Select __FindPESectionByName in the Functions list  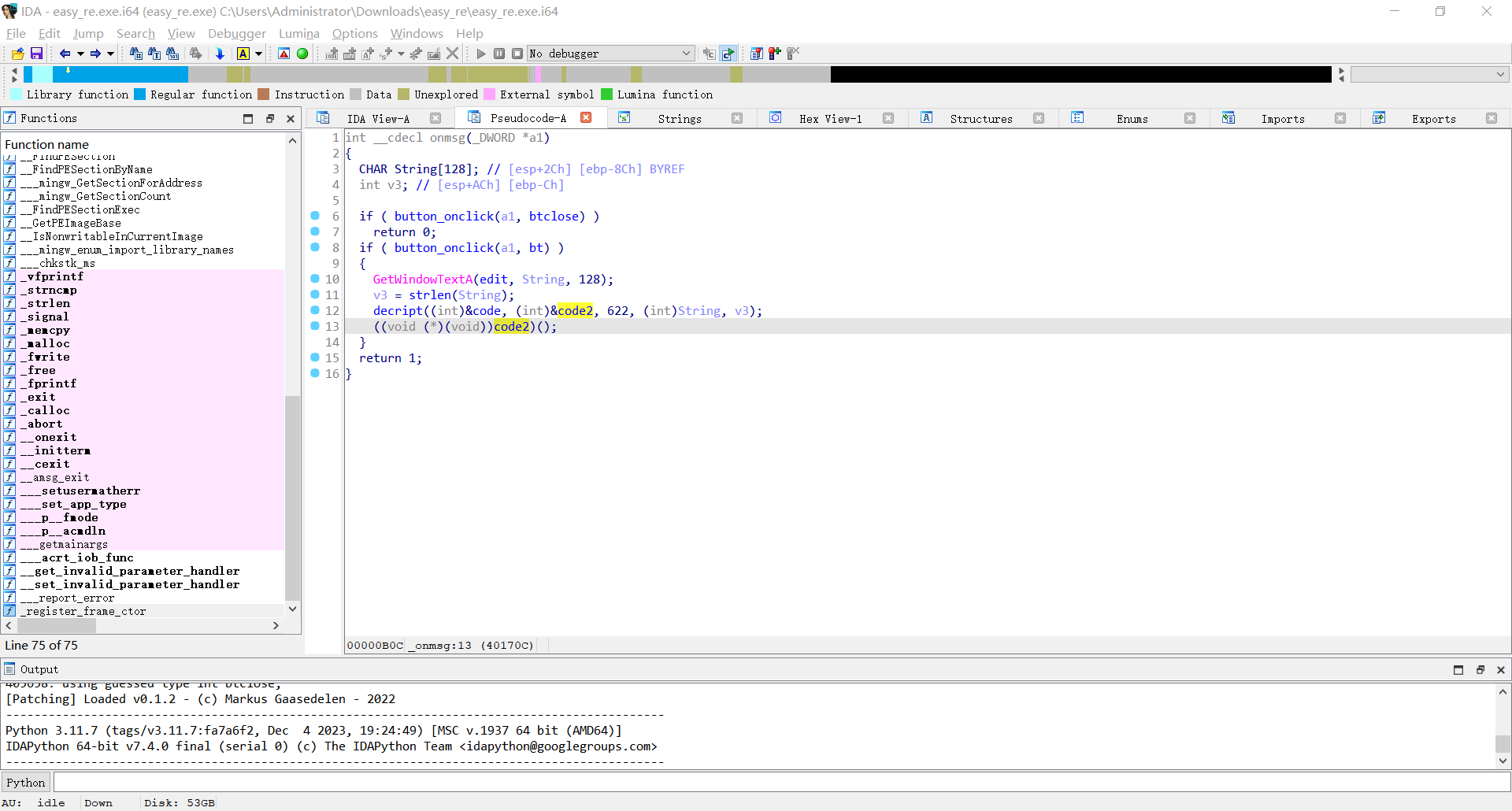87,169
